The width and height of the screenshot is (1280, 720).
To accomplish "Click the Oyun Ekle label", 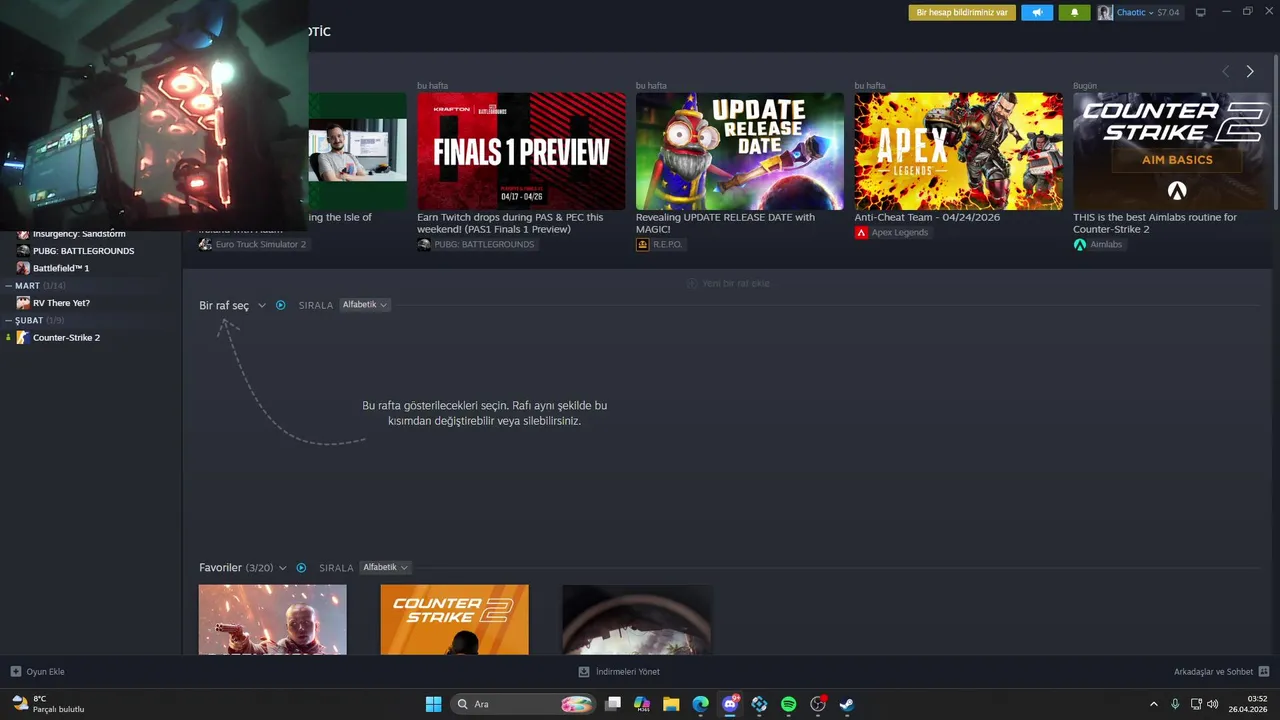I will [45, 672].
